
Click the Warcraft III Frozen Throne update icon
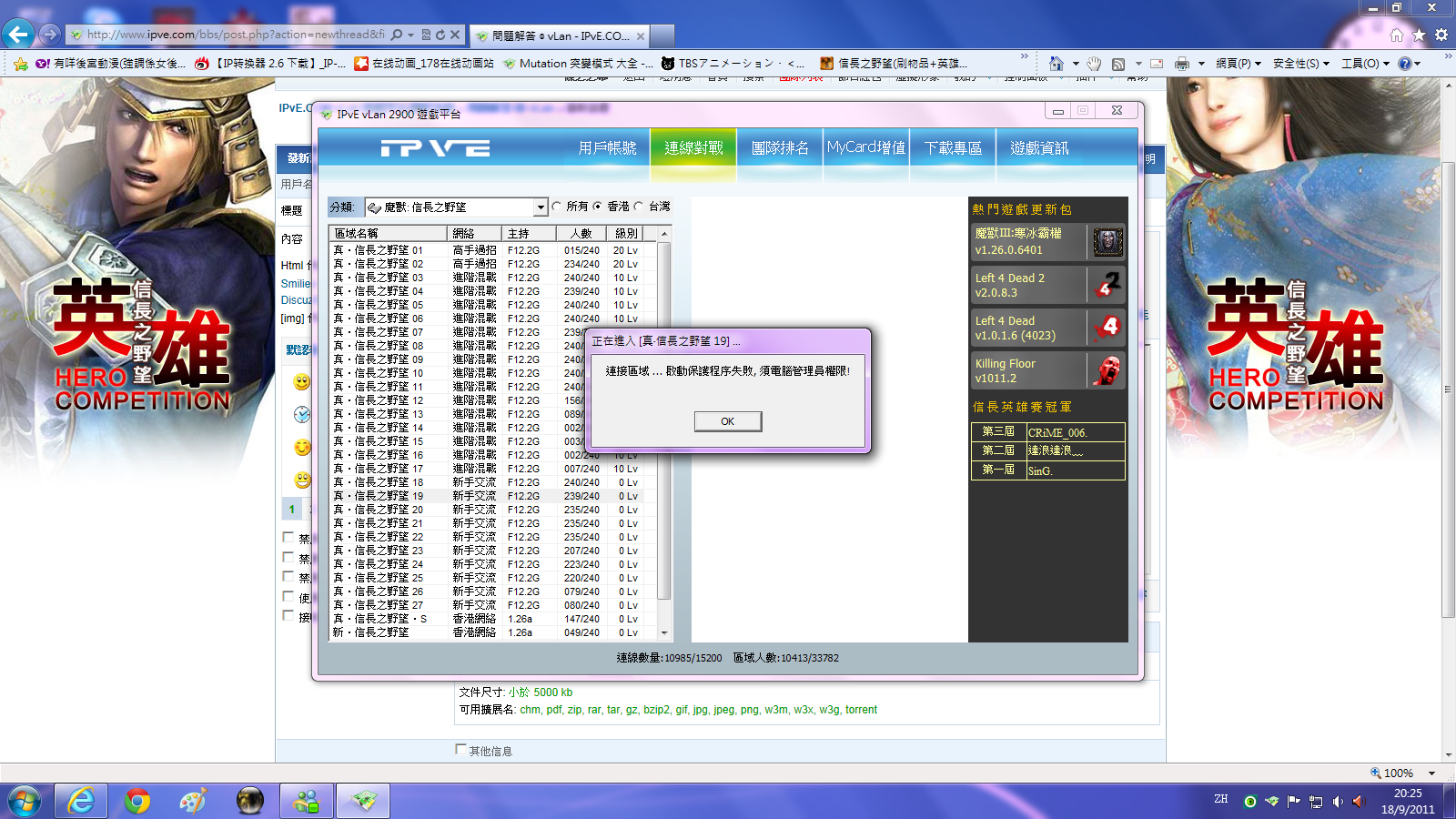pos(1107,242)
